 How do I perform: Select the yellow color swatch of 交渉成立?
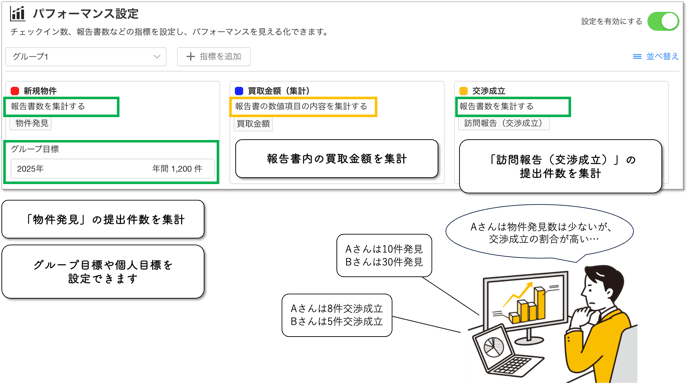(463, 91)
